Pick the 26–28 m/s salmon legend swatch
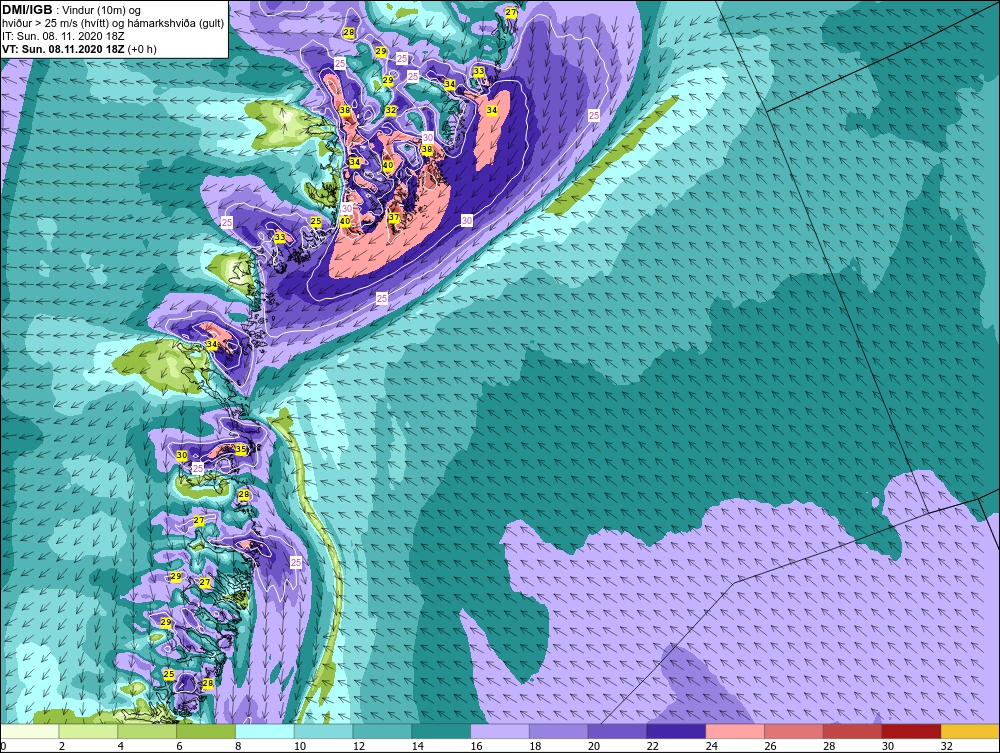1000x753 pixels. (x=793, y=731)
